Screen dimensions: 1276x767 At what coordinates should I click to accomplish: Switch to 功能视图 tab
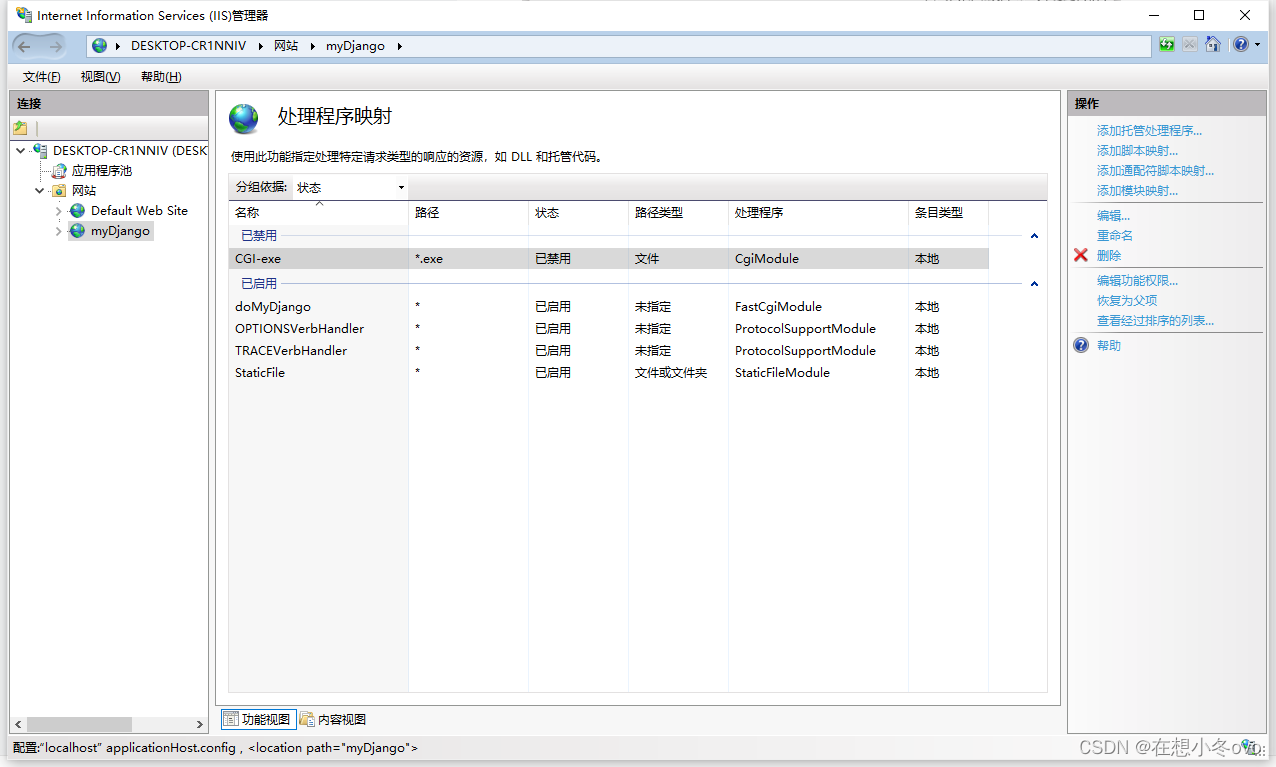(x=258, y=719)
